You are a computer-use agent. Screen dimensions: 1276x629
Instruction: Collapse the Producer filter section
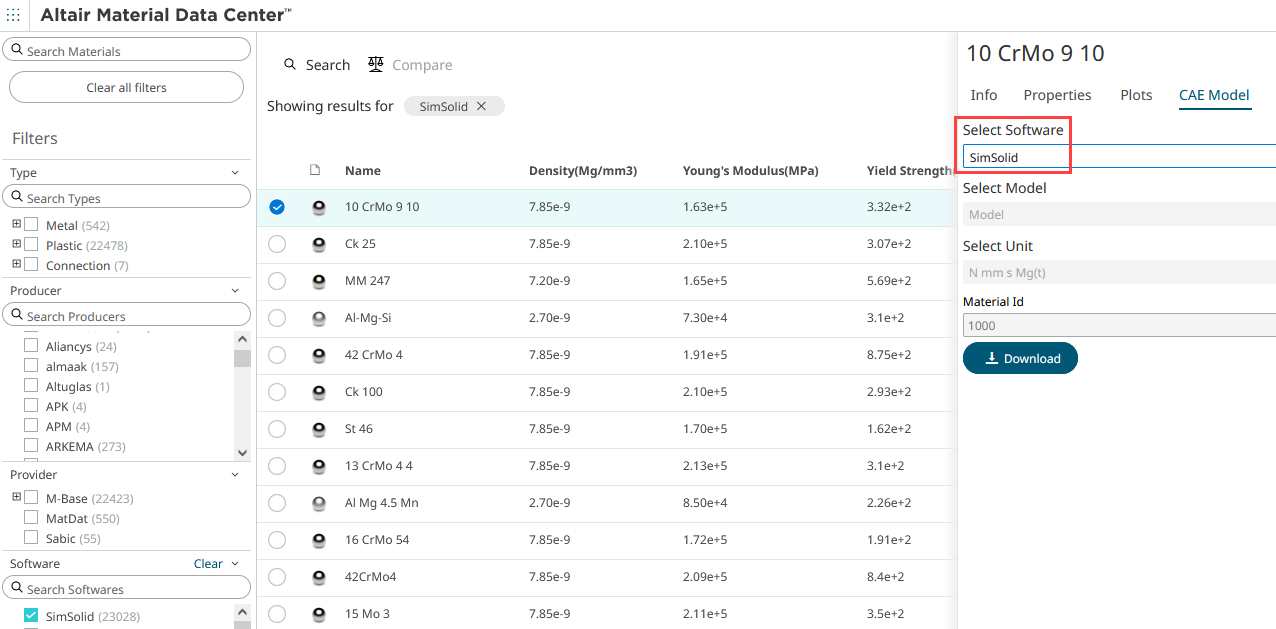(235, 291)
